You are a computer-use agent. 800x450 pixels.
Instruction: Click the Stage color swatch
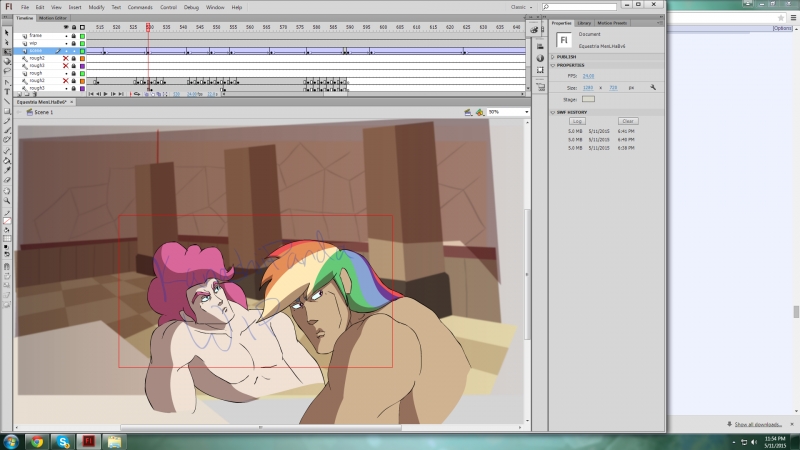(588, 99)
